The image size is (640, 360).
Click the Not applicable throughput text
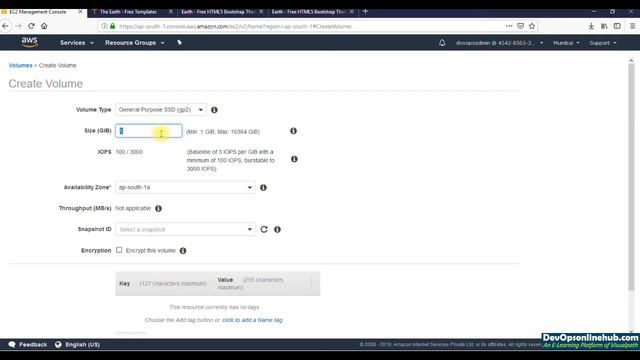coord(133,208)
